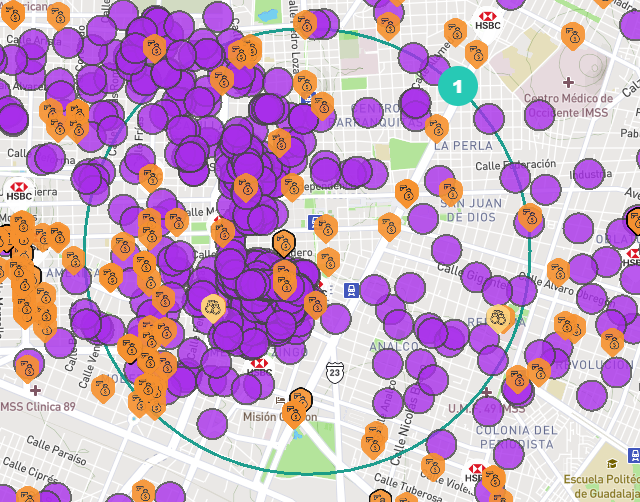Select blue train icon northeast of highway 23
Image resolution: width=640 pixels, height=502 pixels.
tap(351, 290)
